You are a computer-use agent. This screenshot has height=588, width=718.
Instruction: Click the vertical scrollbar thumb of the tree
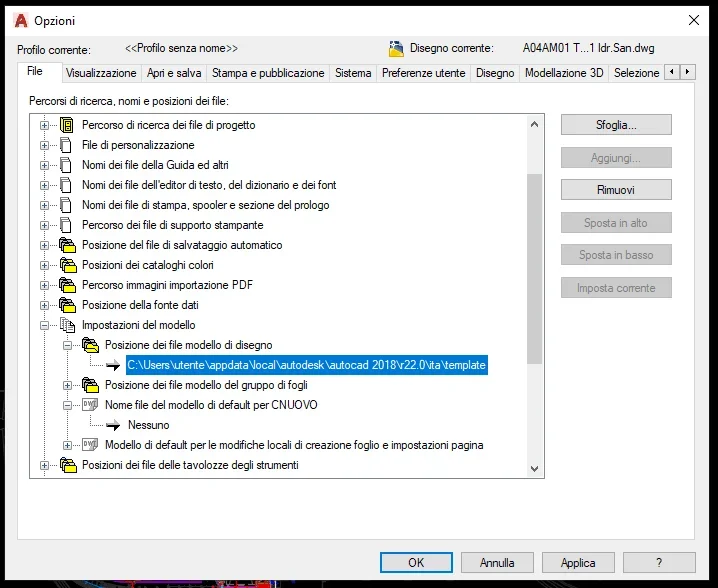click(534, 269)
